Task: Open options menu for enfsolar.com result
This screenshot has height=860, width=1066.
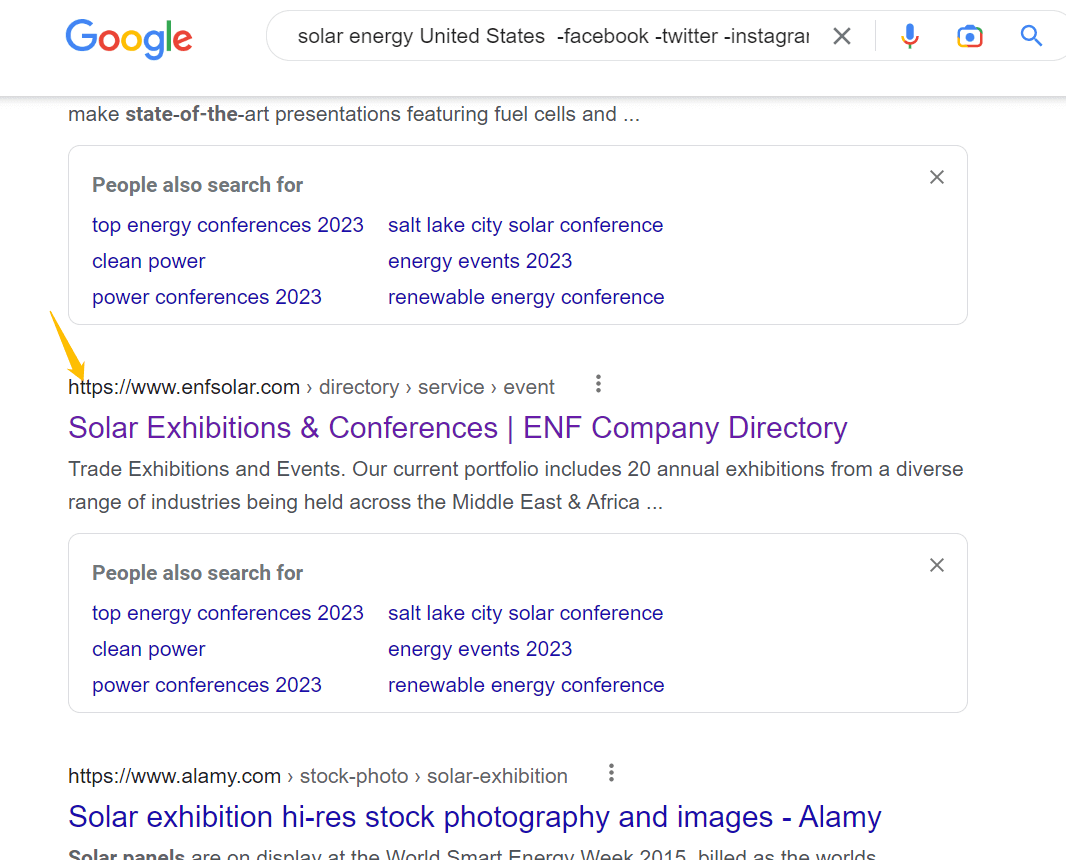Action: [598, 384]
